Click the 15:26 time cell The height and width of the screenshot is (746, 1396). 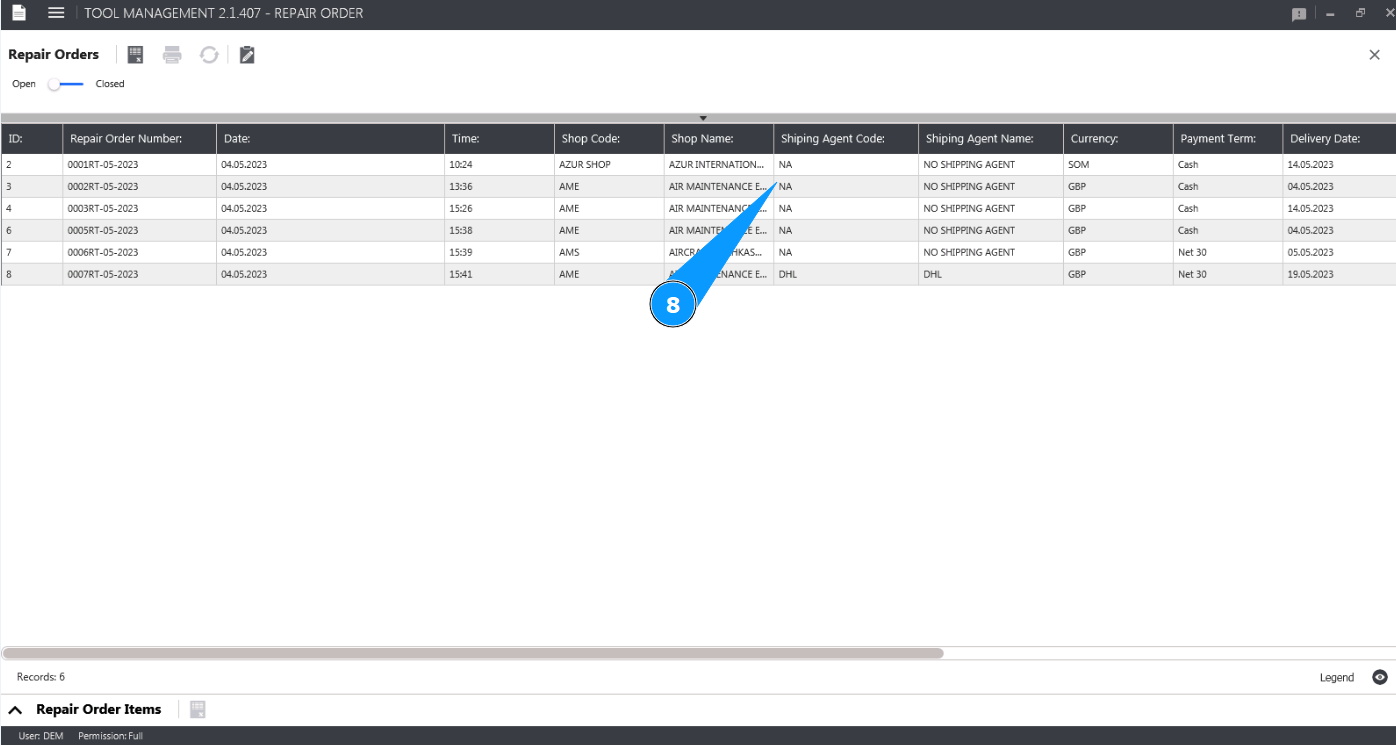pyautogui.click(x=500, y=209)
